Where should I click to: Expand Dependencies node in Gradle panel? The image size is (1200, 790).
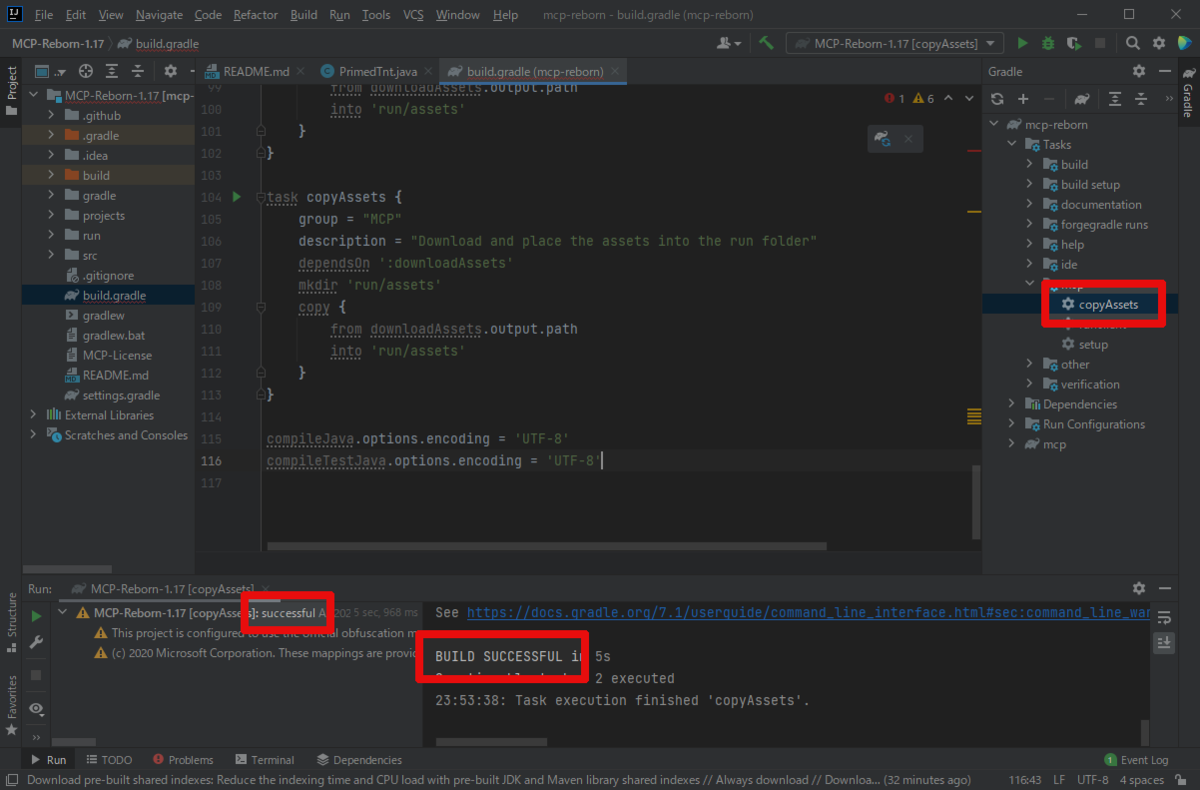coord(1012,404)
